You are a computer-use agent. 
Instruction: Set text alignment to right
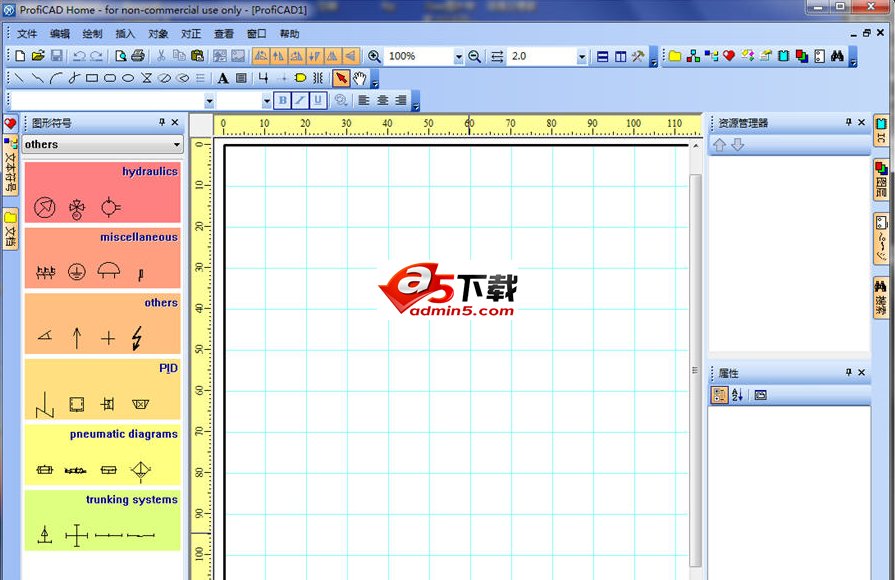click(x=401, y=100)
